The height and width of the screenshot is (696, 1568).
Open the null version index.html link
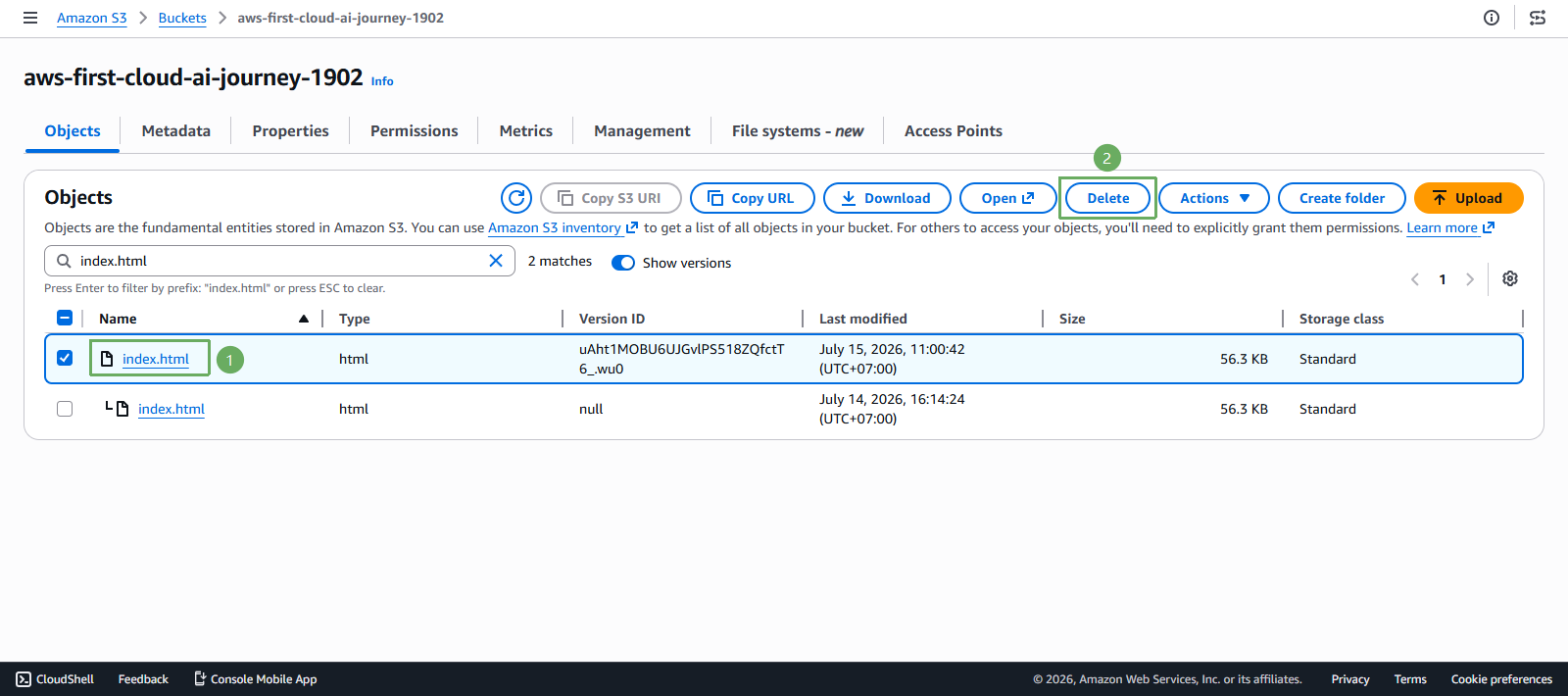[171, 409]
